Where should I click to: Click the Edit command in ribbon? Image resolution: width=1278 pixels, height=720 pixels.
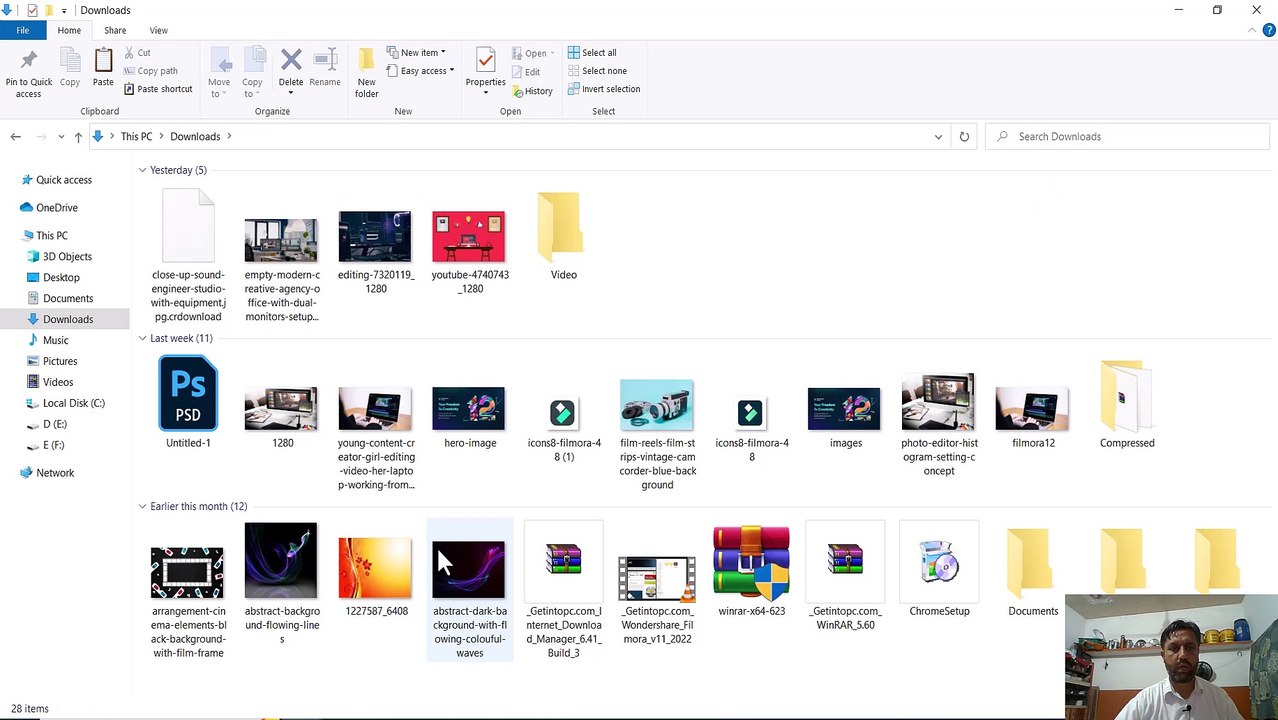click(x=526, y=72)
